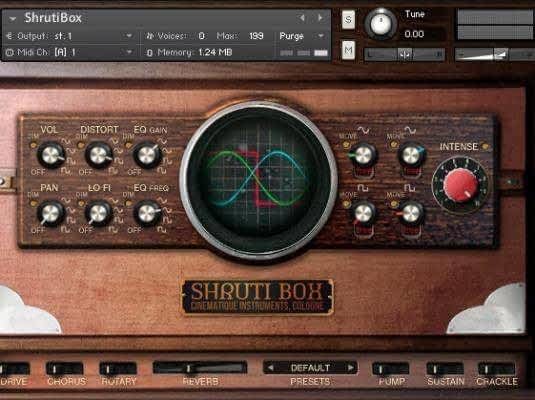
Task: Click the red INTENSE knob
Action: point(460,185)
